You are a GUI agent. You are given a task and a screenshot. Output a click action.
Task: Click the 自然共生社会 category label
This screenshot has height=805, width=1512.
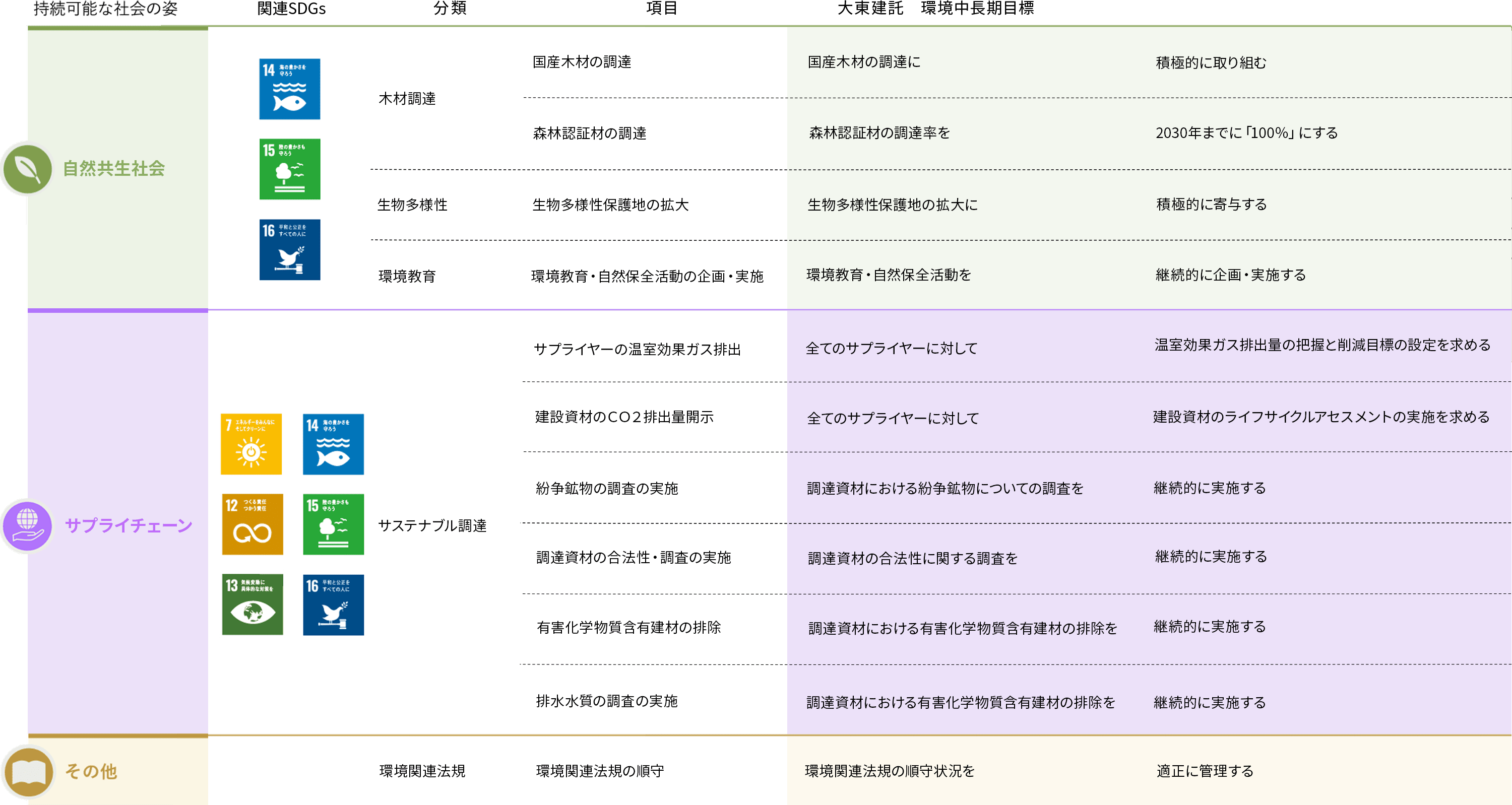click(114, 169)
